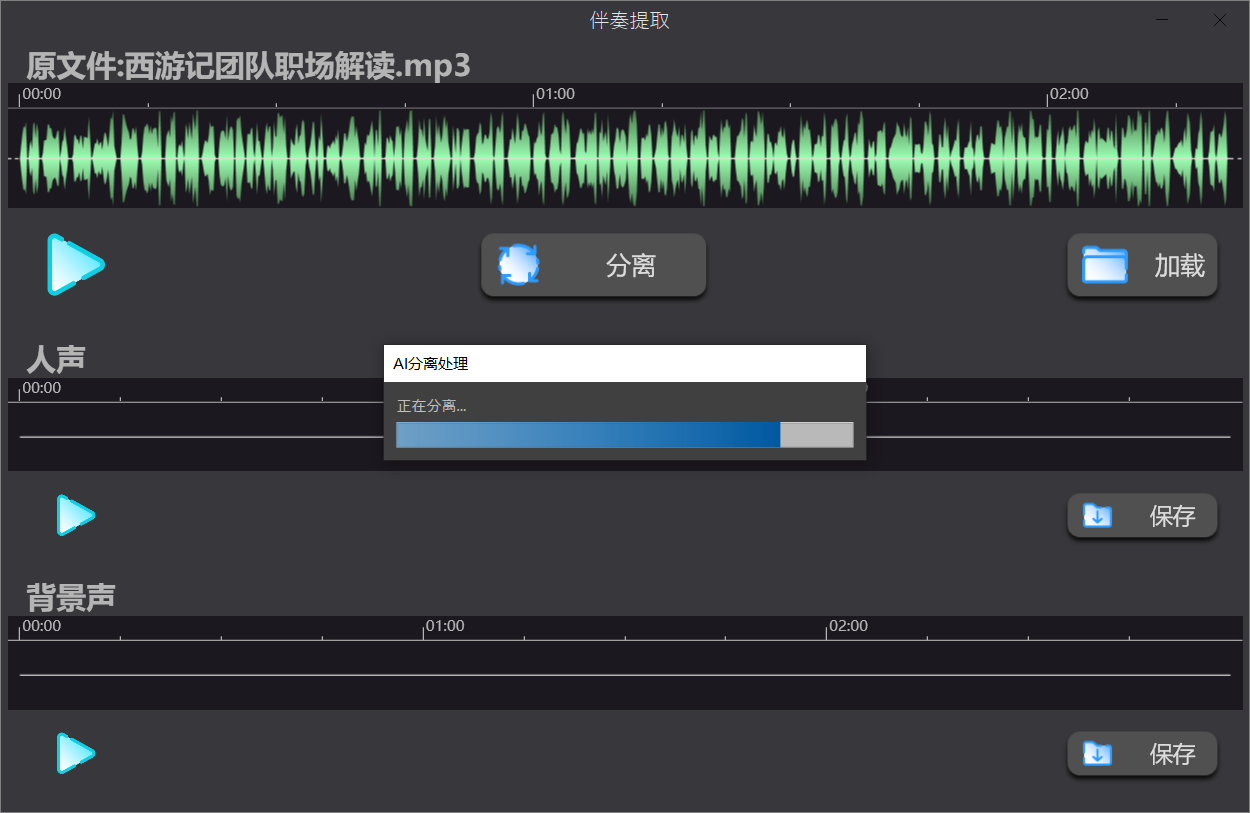Image resolution: width=1250 pixels, height=813 pixels.
Task: Select 00:00 marker on 人声 timeline
Action: pyautogui.click(x=41, y=389)
